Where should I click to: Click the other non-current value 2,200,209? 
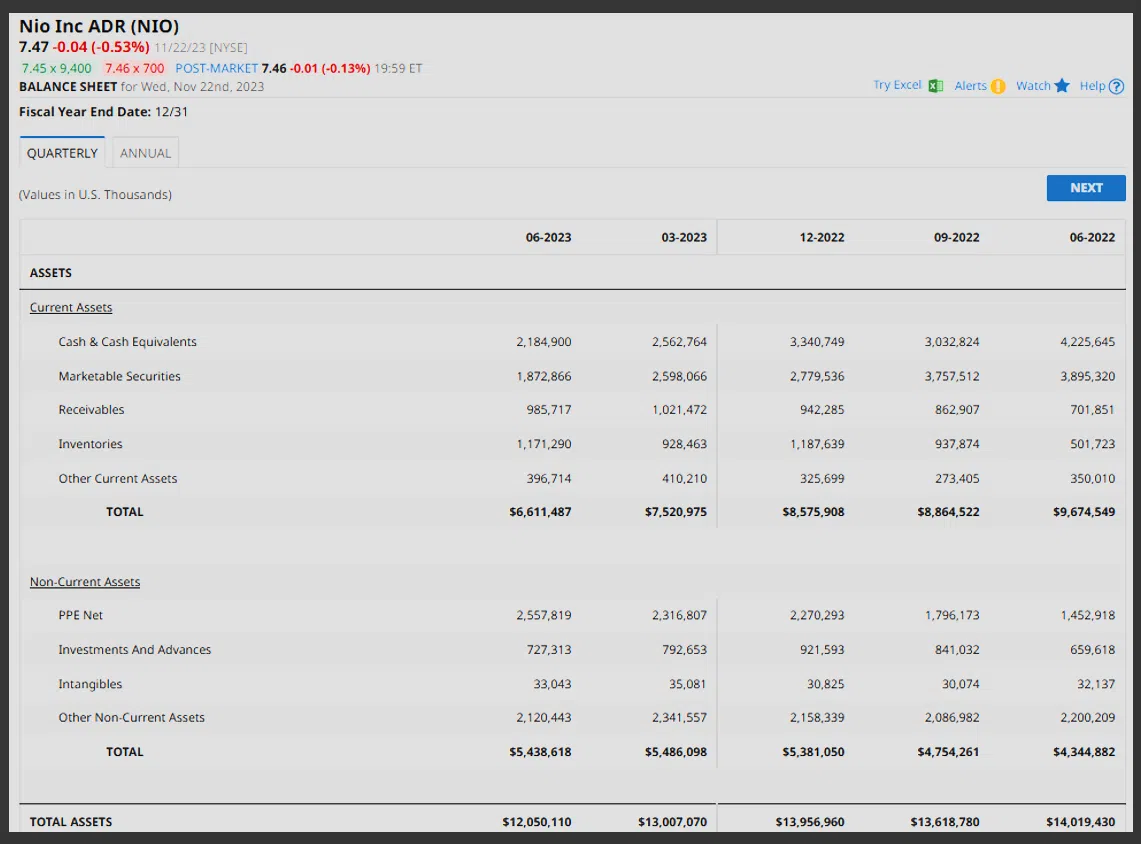pos(1087,717)
